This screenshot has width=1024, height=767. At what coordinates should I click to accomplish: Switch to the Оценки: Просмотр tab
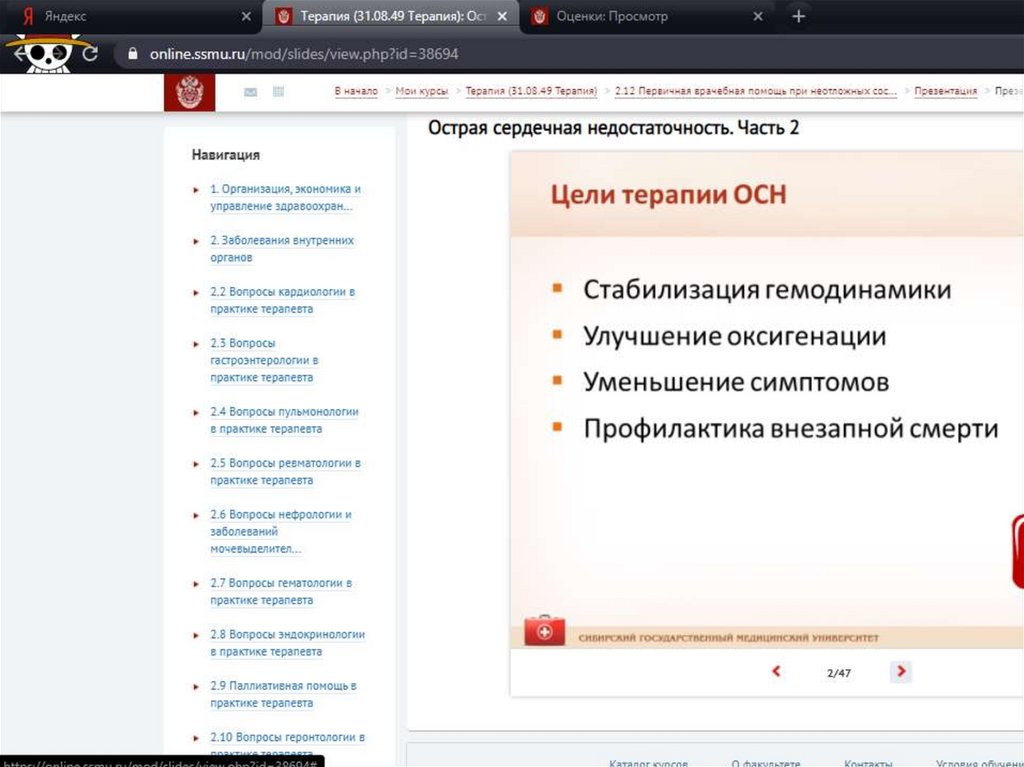pyautogui.click(x=647, y=16)
